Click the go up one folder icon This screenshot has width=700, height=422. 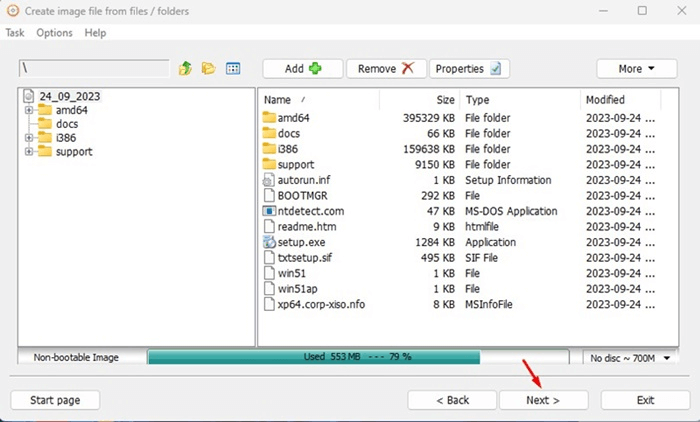(185, 69)
